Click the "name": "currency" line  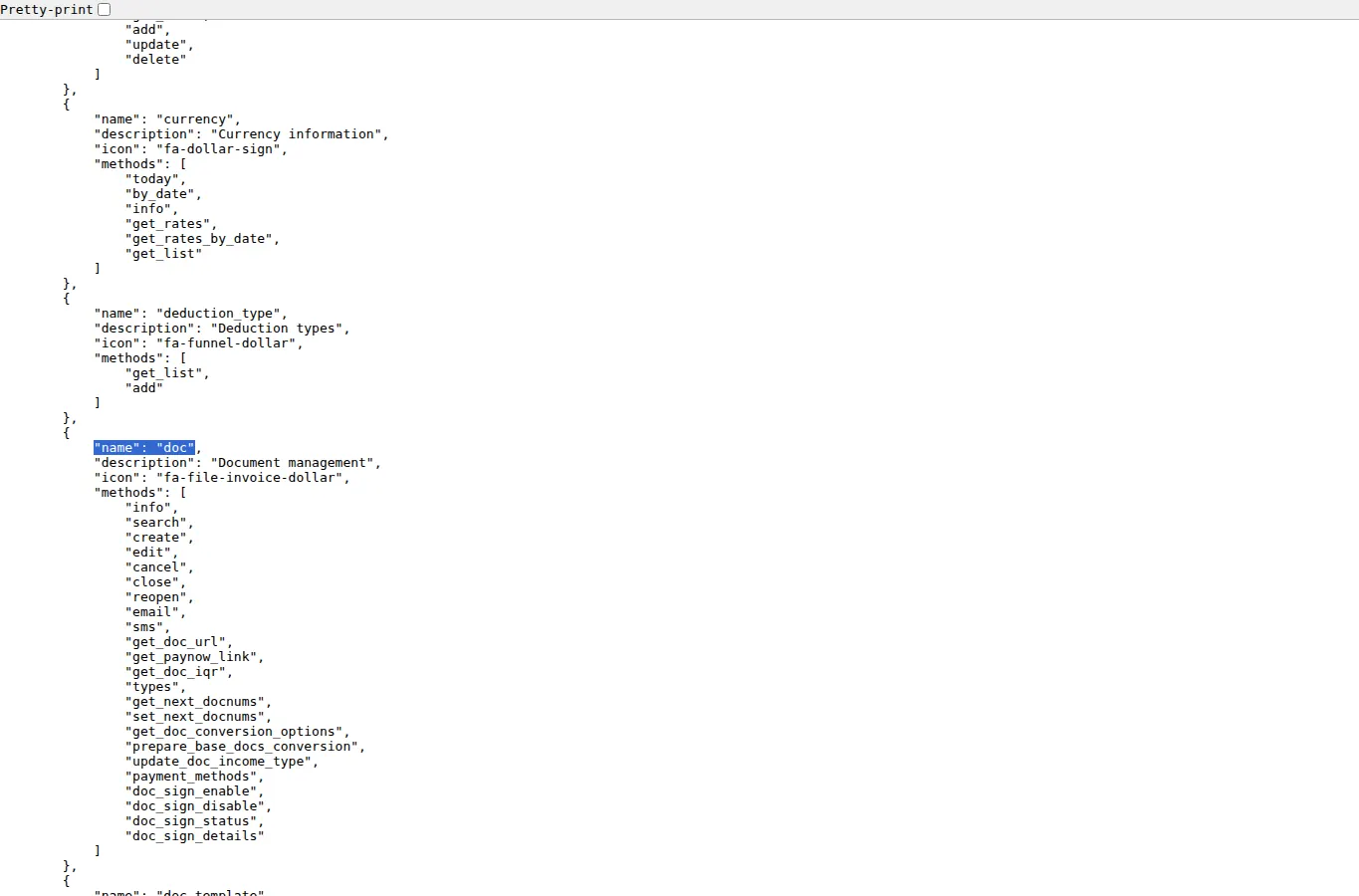tap(167, 119)
